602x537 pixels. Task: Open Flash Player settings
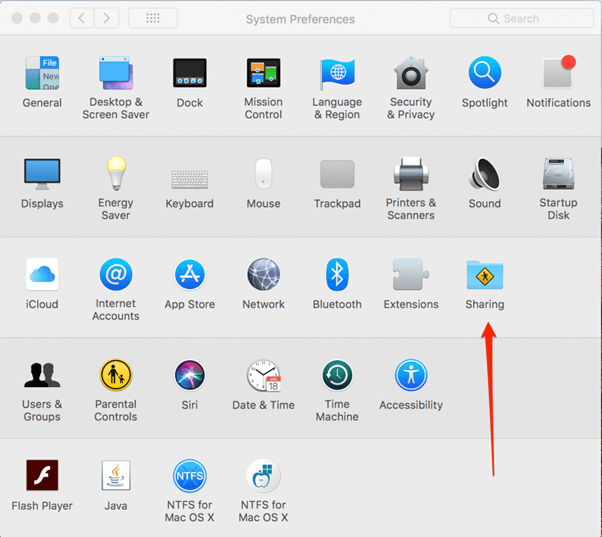pyautogui.click(x=42, y=475)
